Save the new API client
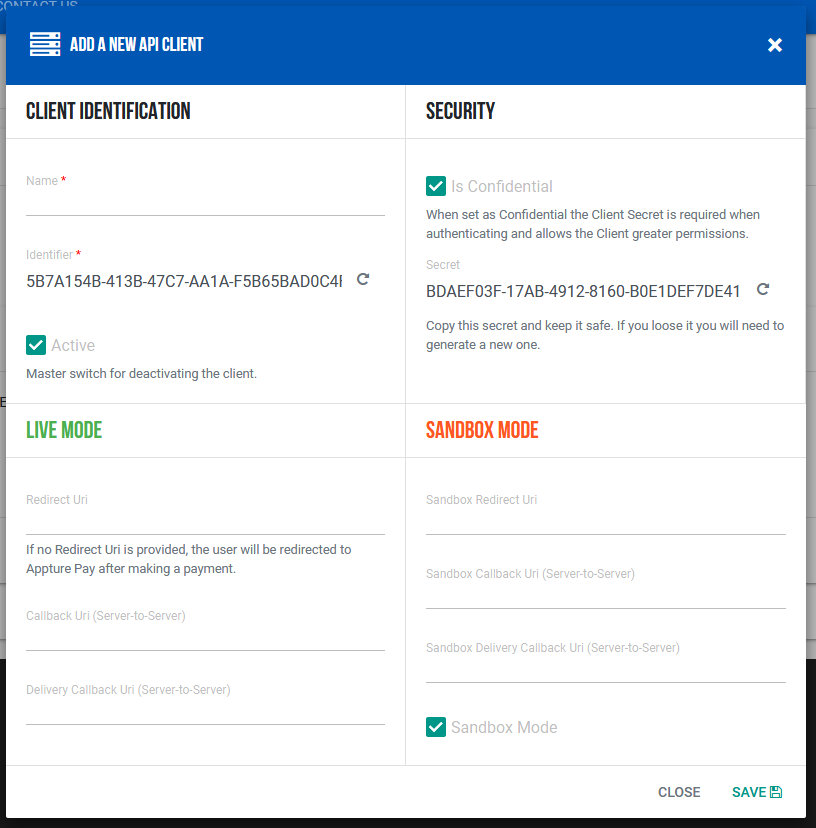Screen dimensions: 816x828 [x=756, y=792]
